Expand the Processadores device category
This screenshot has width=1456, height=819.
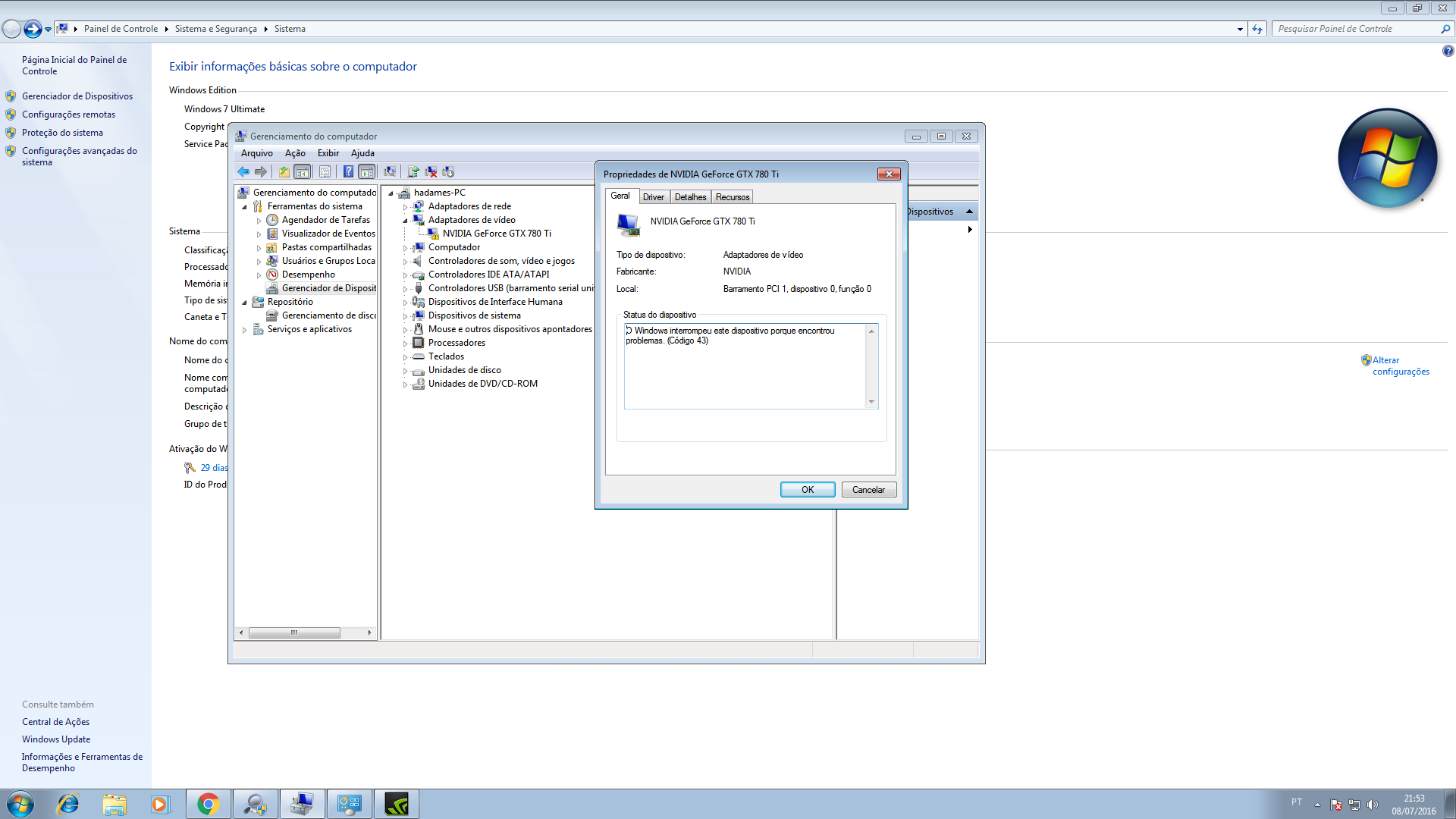click(x=405, y=344)
